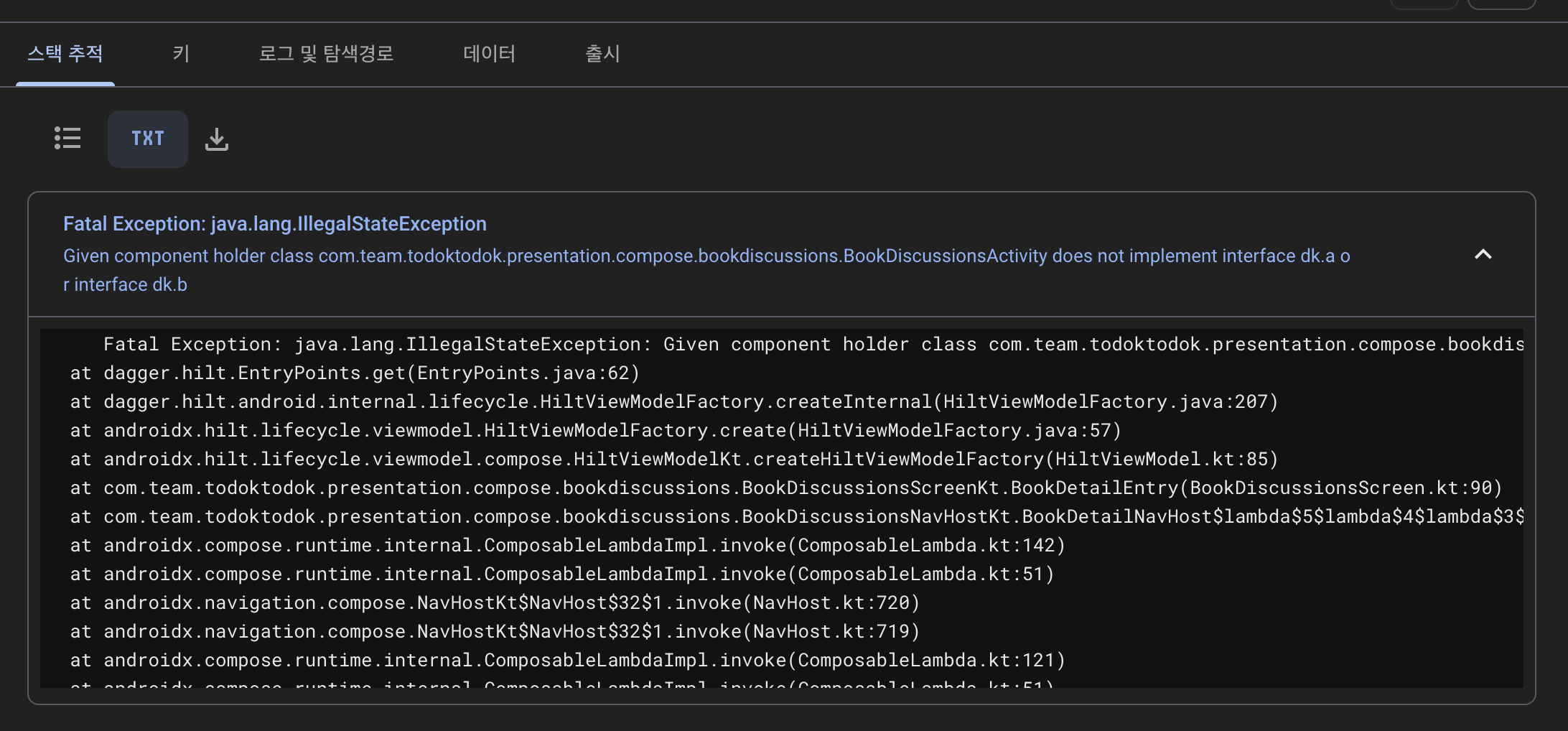
Task: Download the stack trace file
Action: 217,139
